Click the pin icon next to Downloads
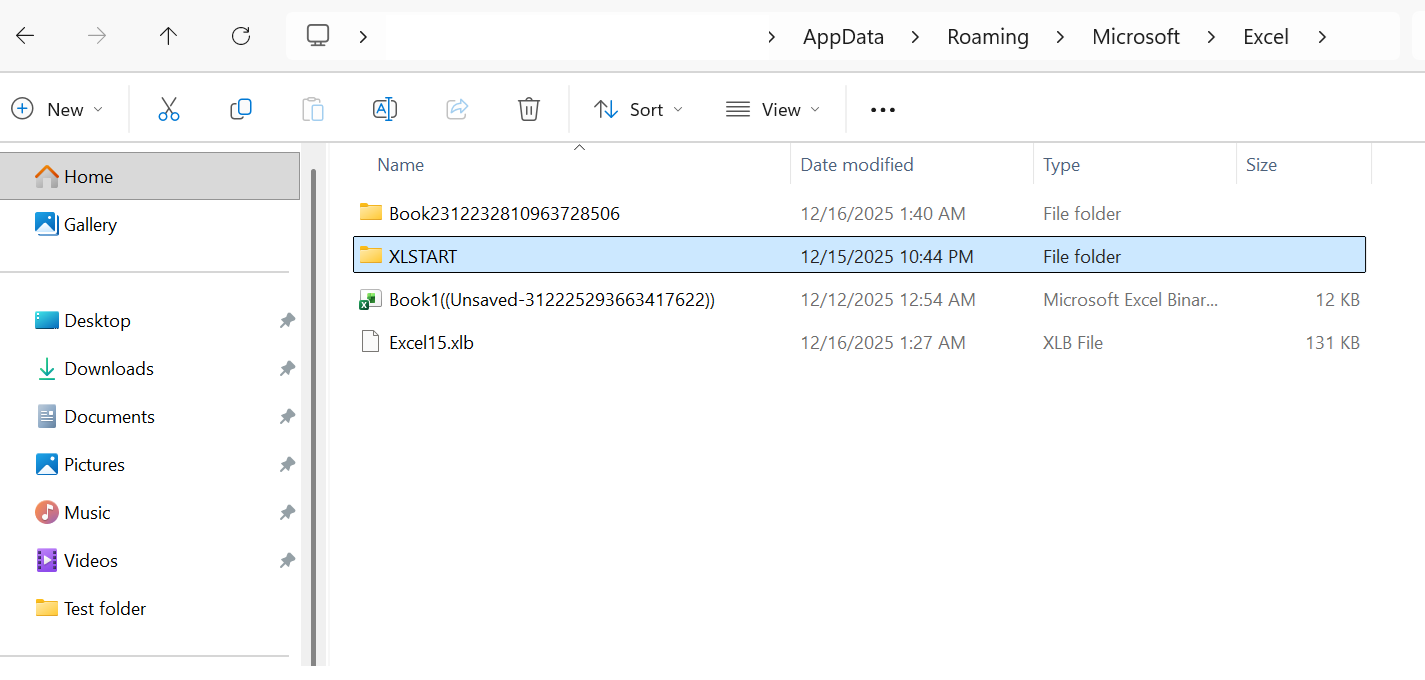 point(287,369)
